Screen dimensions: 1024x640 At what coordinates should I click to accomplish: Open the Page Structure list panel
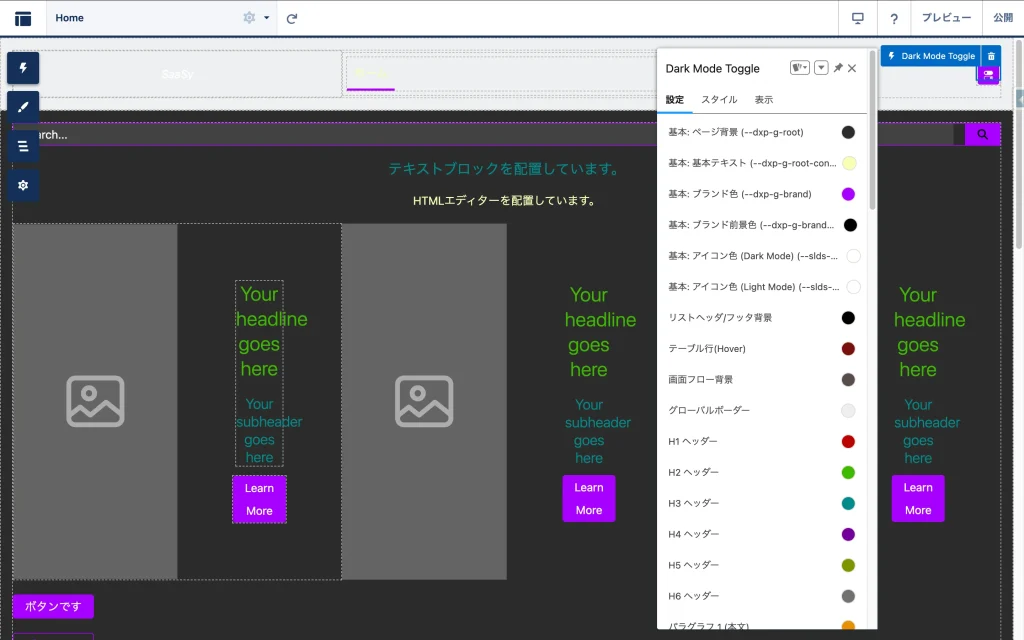(x=23, y=146)
